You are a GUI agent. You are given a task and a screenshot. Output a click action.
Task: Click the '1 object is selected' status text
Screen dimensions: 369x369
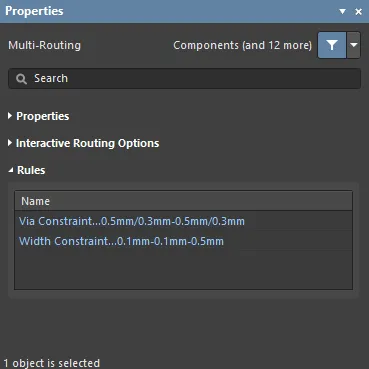52,363
